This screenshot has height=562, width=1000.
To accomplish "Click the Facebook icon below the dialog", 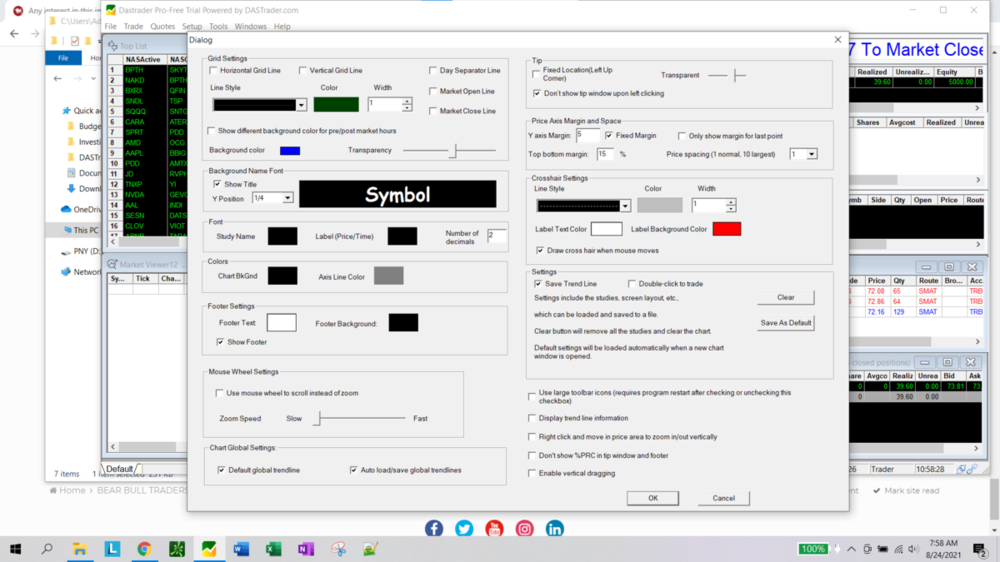I will (434, 528).
